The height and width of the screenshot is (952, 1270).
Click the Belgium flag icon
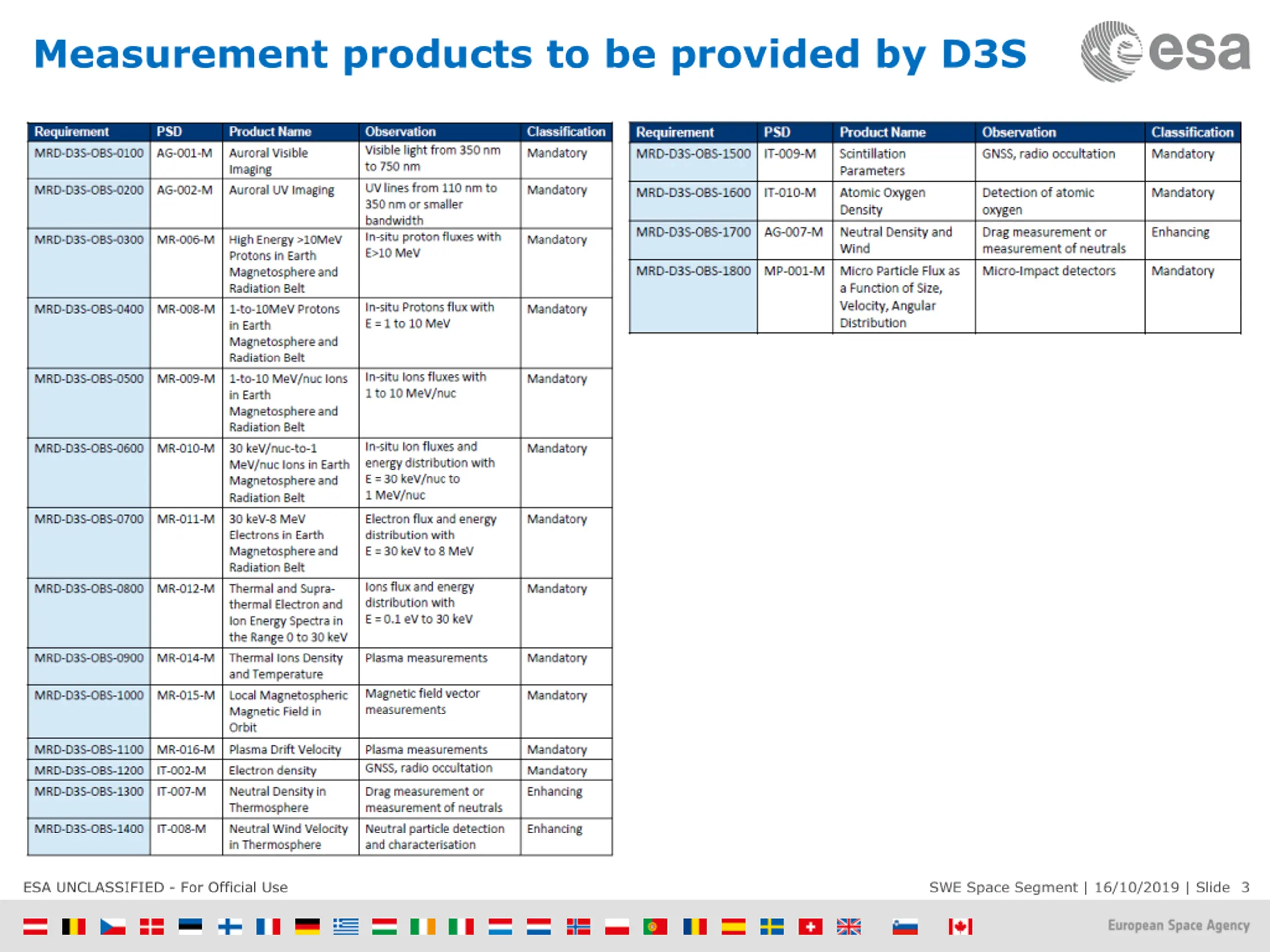coord(73,926)
